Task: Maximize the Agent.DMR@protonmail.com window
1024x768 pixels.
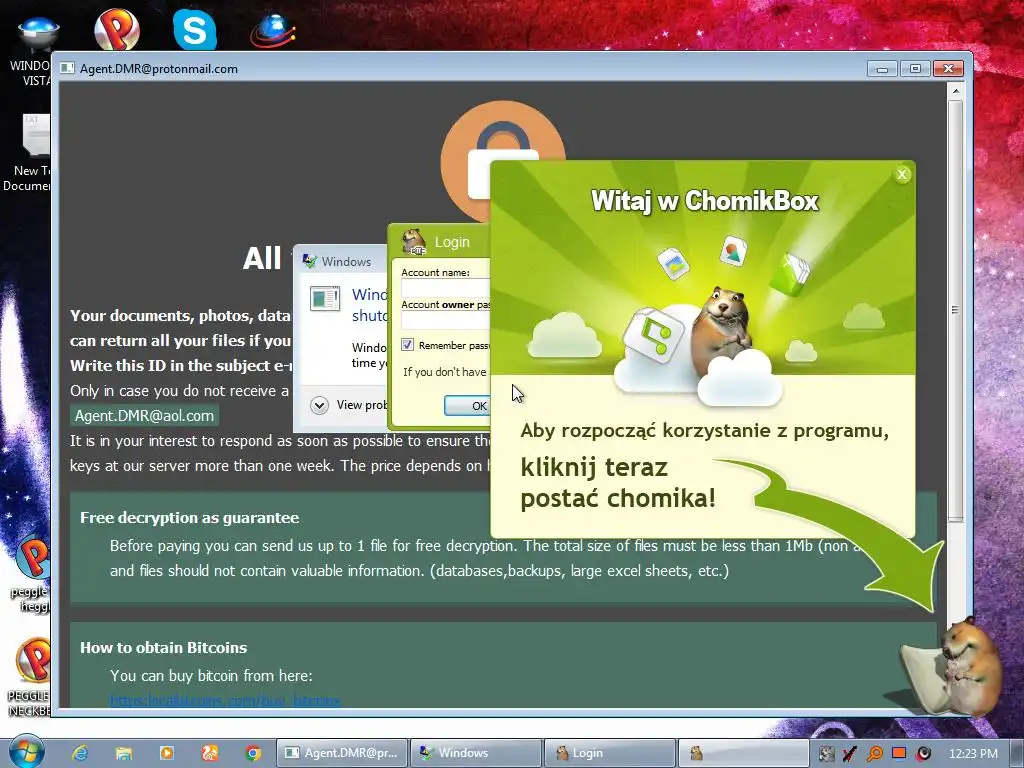Action: pos(915,69)
